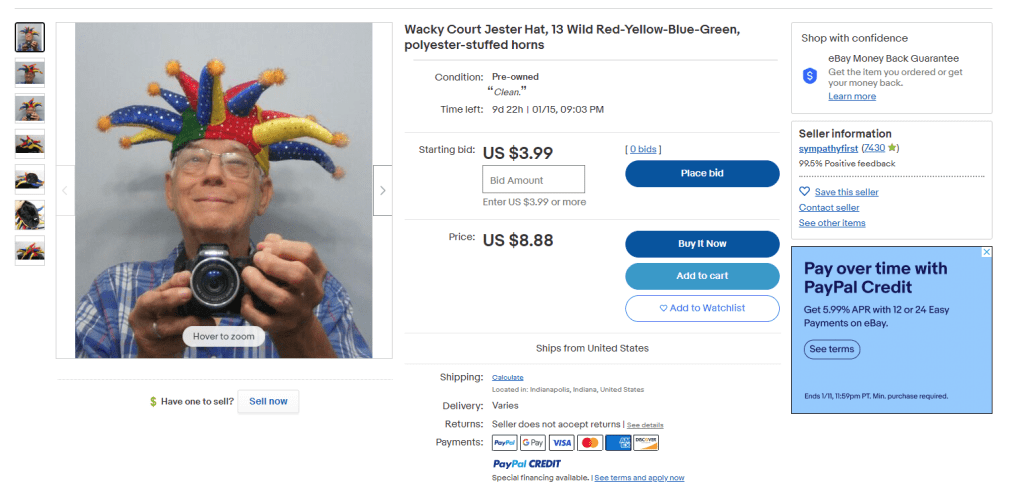Viewport: 1024px width, 485px height.
Task: Click the Discover card icon
Action: coord(646,442)
